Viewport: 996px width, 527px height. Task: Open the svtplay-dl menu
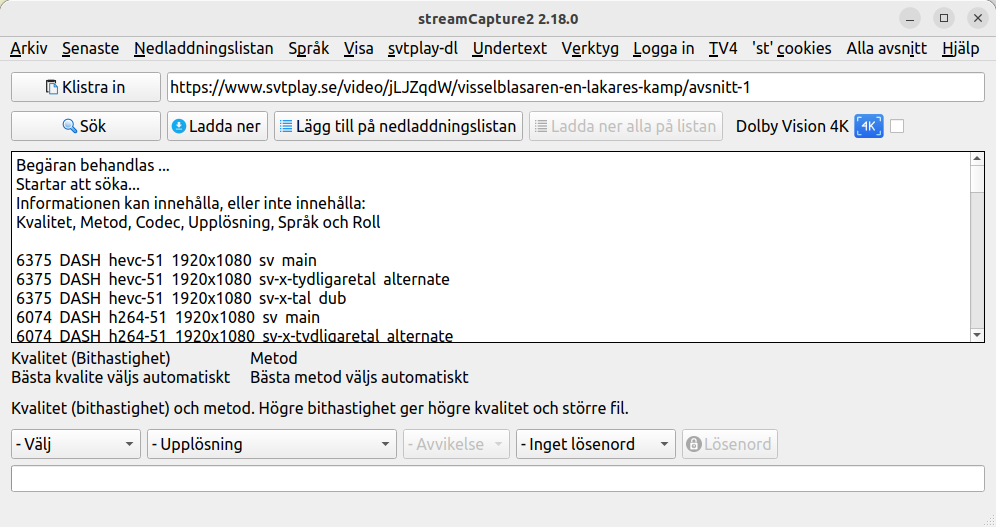[422, 48]
